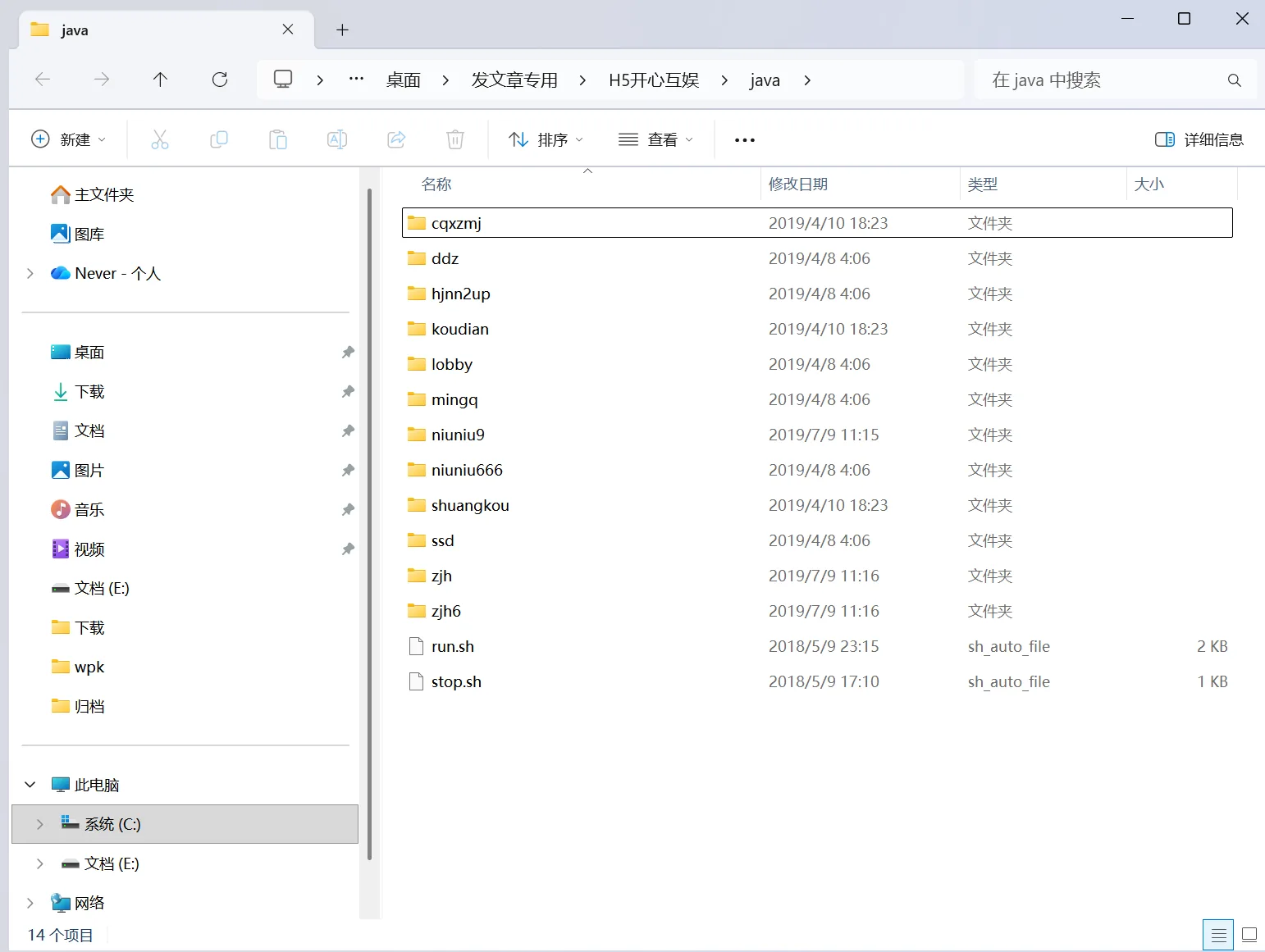Click the Share icon in toolbar
1265x952 pixels.
pos(396,139)
